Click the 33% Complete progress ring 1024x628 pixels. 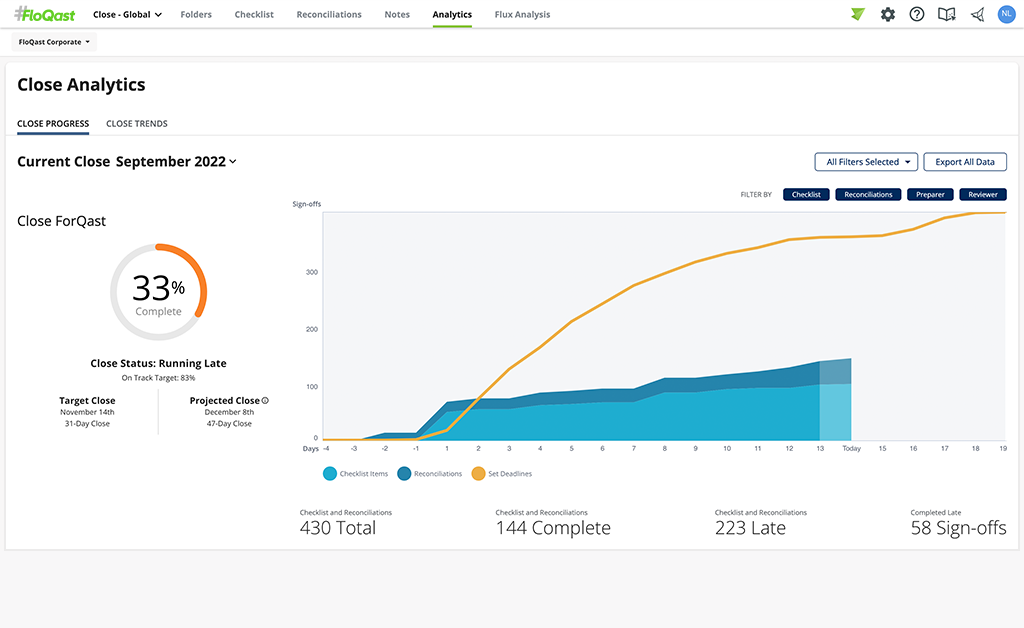click(159, 292)
